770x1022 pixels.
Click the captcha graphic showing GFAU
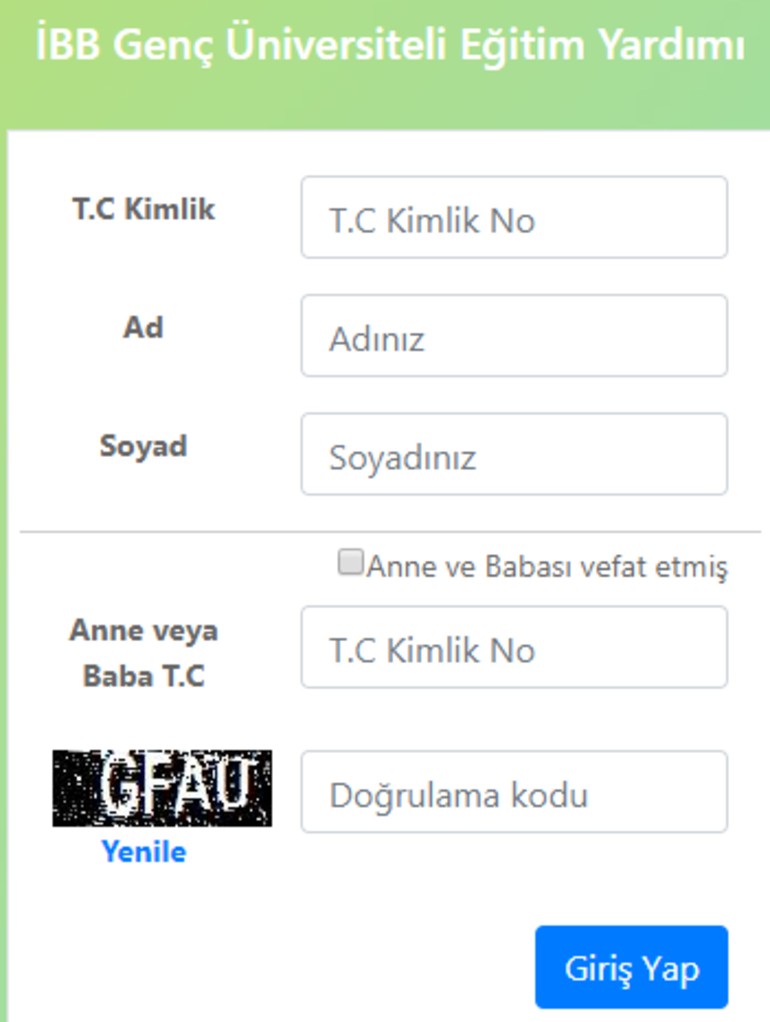click(163, 789)
